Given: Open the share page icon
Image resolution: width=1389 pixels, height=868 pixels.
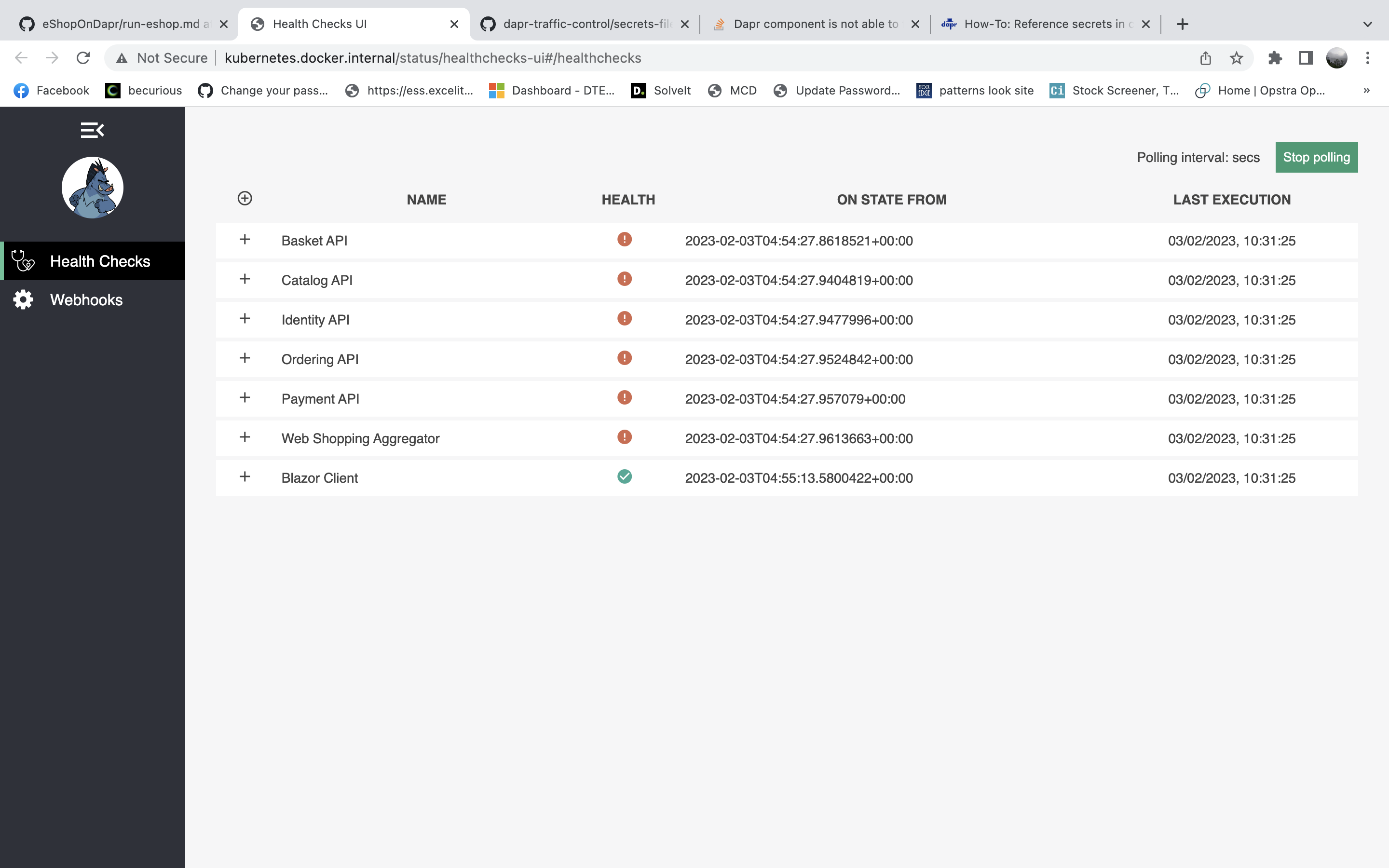Looking at the screenshot, I should pos(1205,57).
